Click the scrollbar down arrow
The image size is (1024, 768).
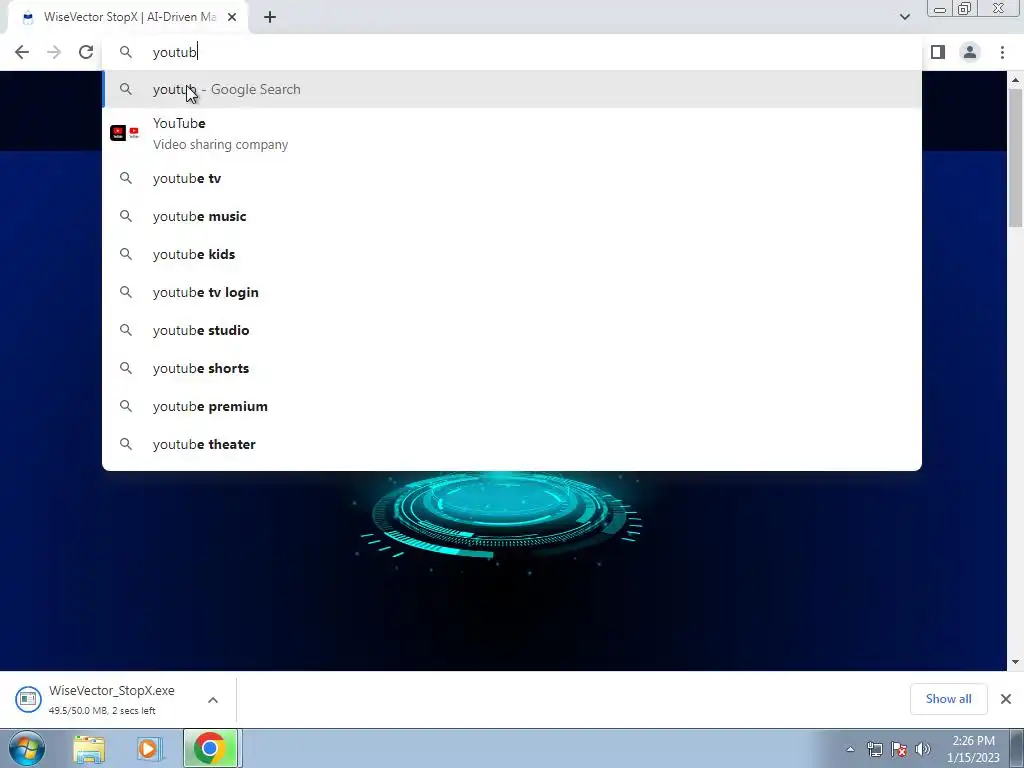click(x=1015, y=662)
